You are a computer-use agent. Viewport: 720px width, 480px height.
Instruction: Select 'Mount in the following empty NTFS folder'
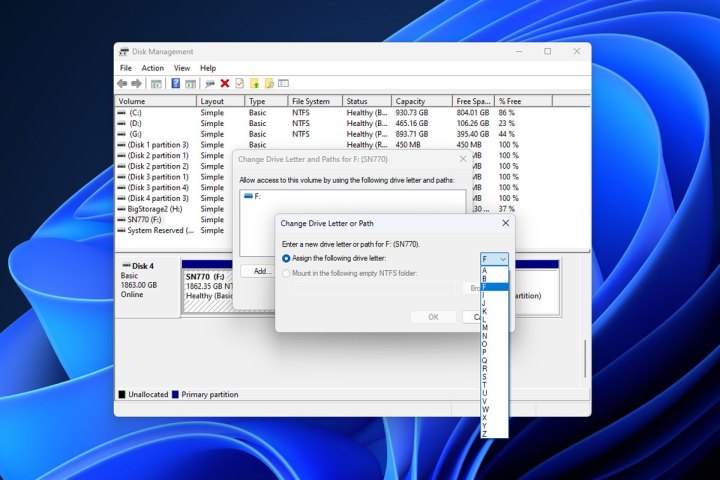tap(287, 272)
